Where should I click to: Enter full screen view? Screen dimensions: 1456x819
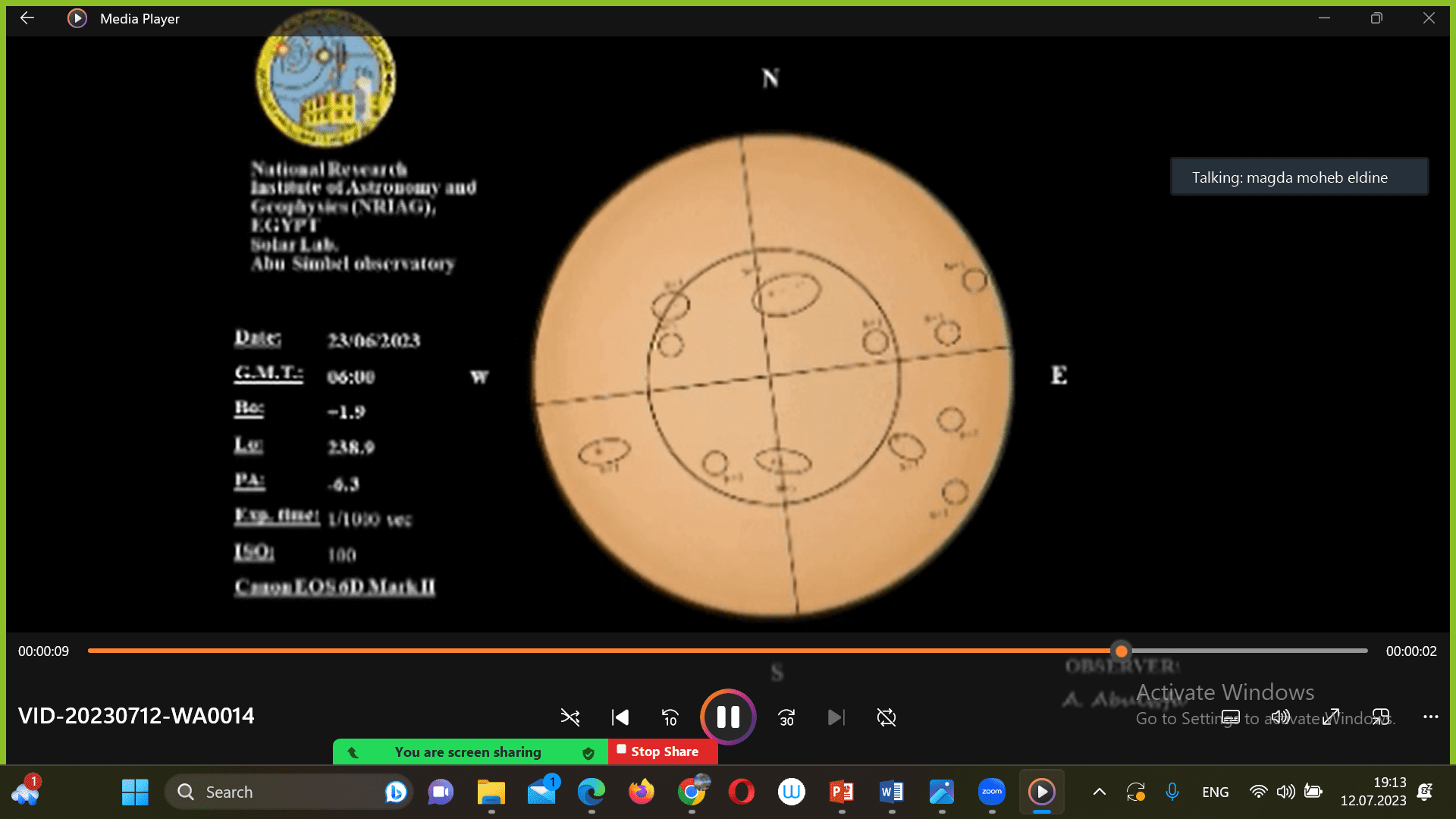[1331, 717]
